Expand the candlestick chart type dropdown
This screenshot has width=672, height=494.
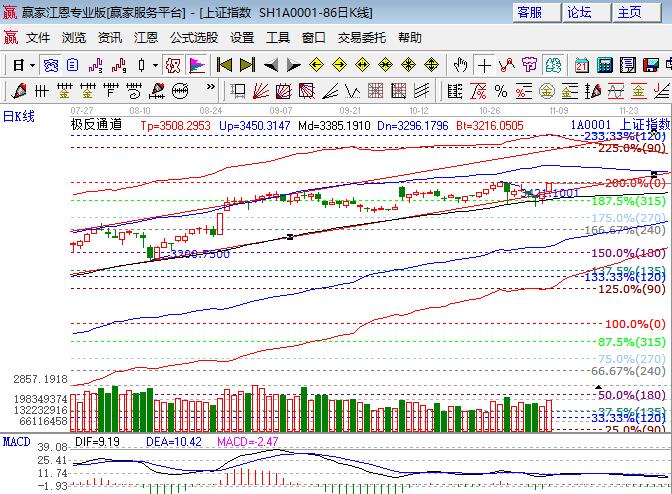(154, 65)
